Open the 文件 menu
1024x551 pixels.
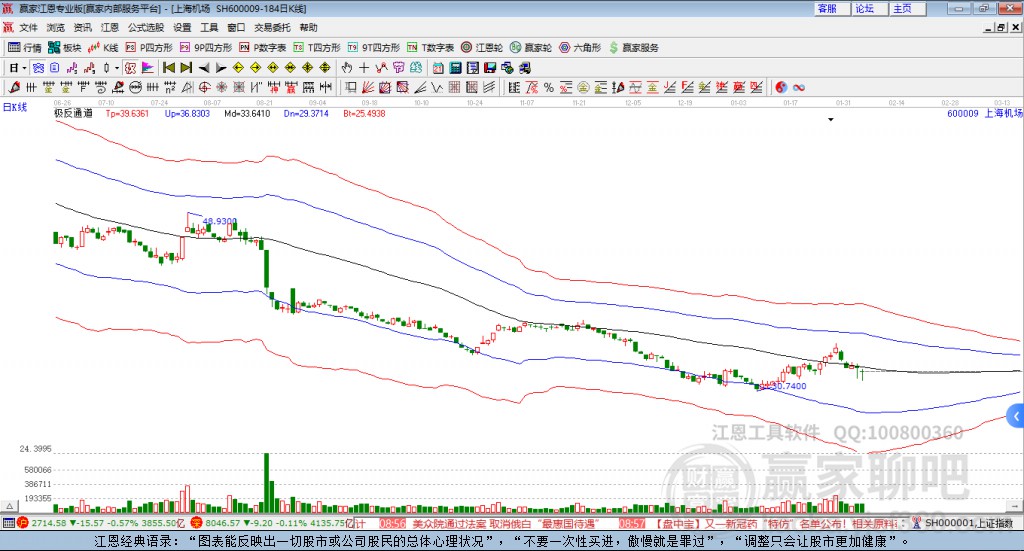pos(29,27)
